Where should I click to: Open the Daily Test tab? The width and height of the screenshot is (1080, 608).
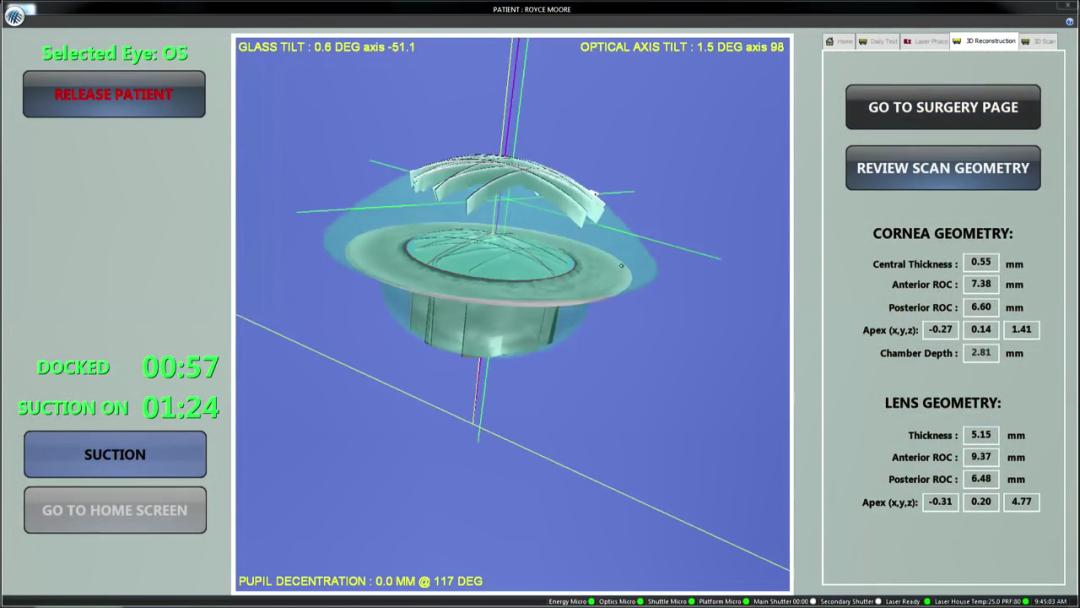[877, 41]
